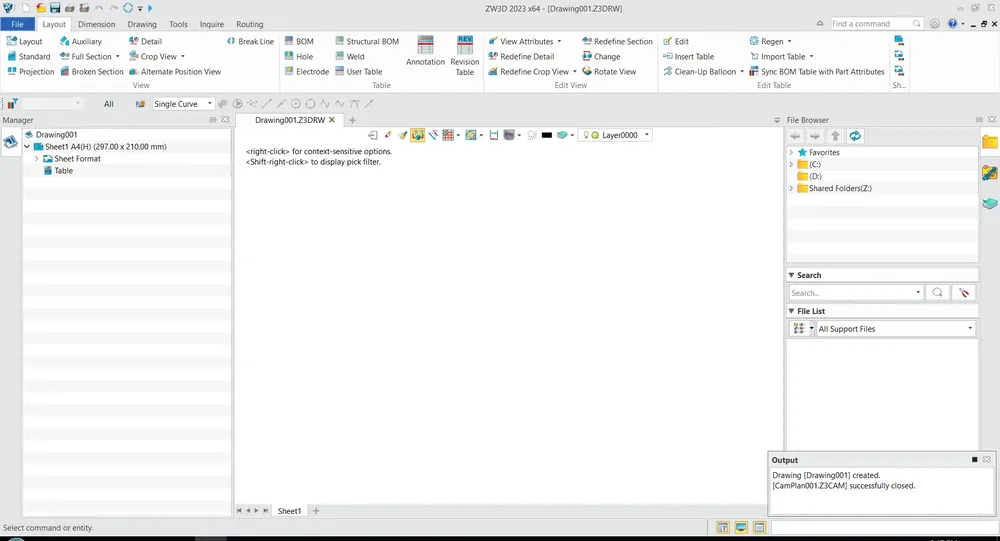This screenshot has height=541, width=1000.
Task: Click the All filter toggle
Action: pos(108,104)
